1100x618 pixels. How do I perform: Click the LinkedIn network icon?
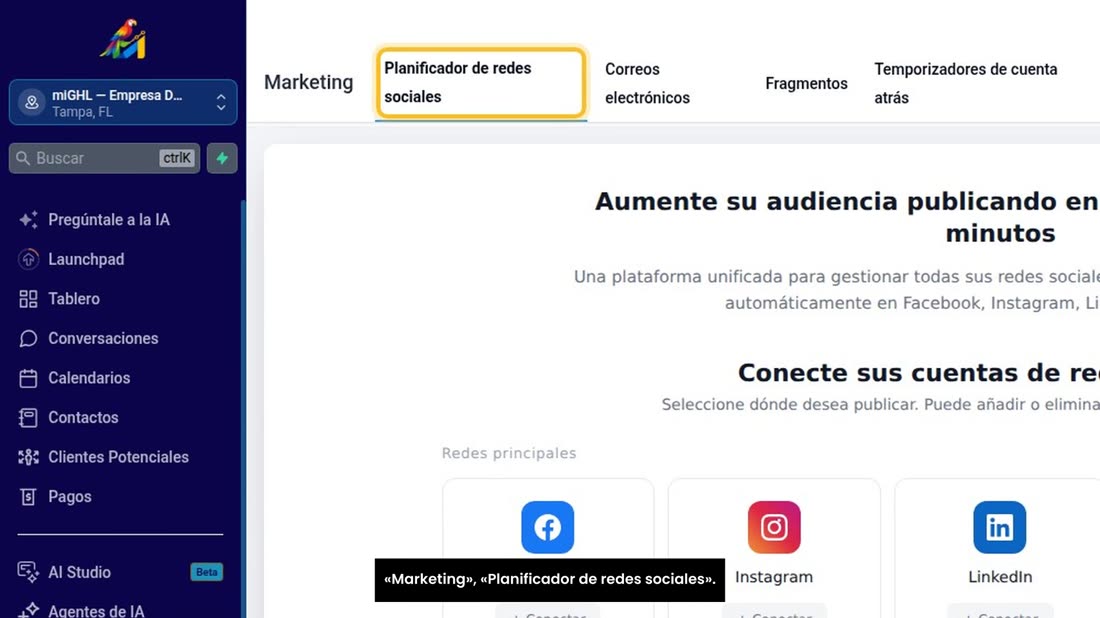coord(1000,527)
